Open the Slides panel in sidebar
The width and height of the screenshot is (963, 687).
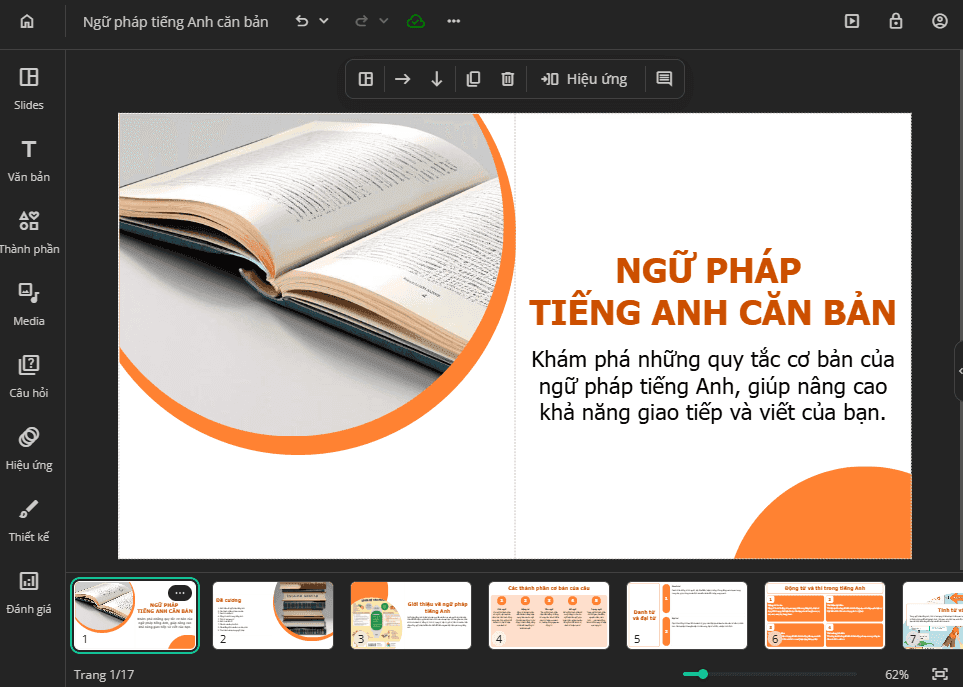[29, 89]
